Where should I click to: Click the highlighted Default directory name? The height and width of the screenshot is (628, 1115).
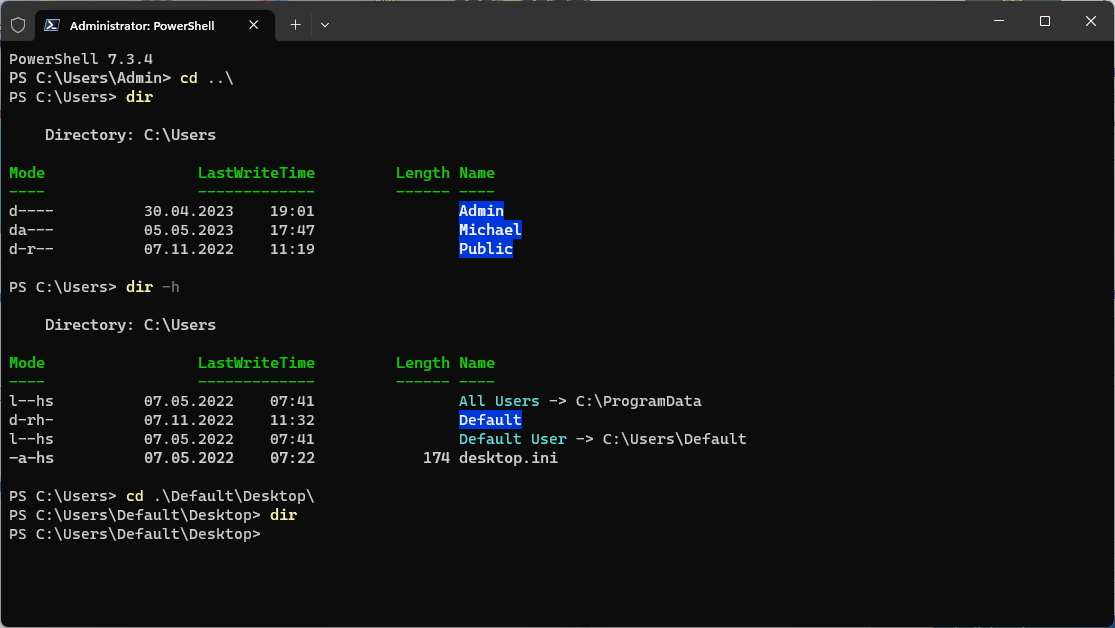coord(490,420)
